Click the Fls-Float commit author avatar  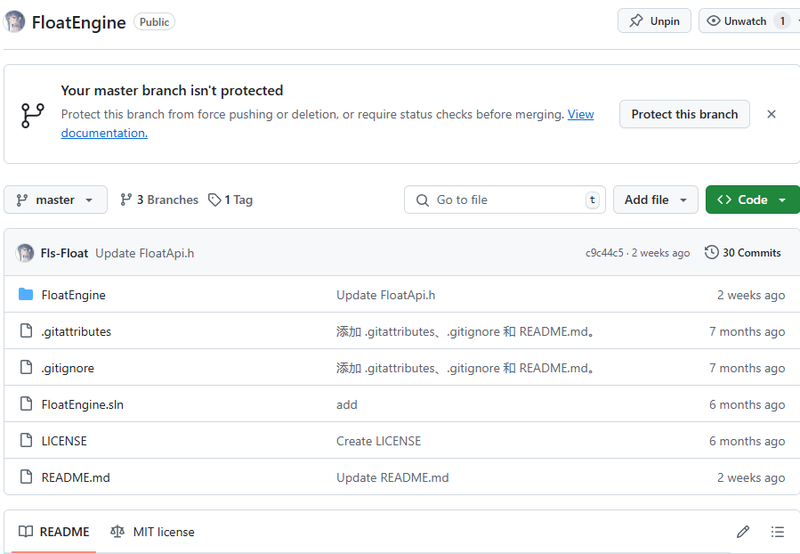click(24, 253)
